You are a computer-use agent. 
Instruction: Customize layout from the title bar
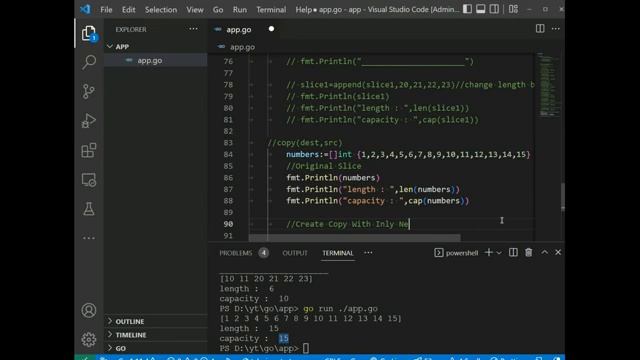coord(513,9)
